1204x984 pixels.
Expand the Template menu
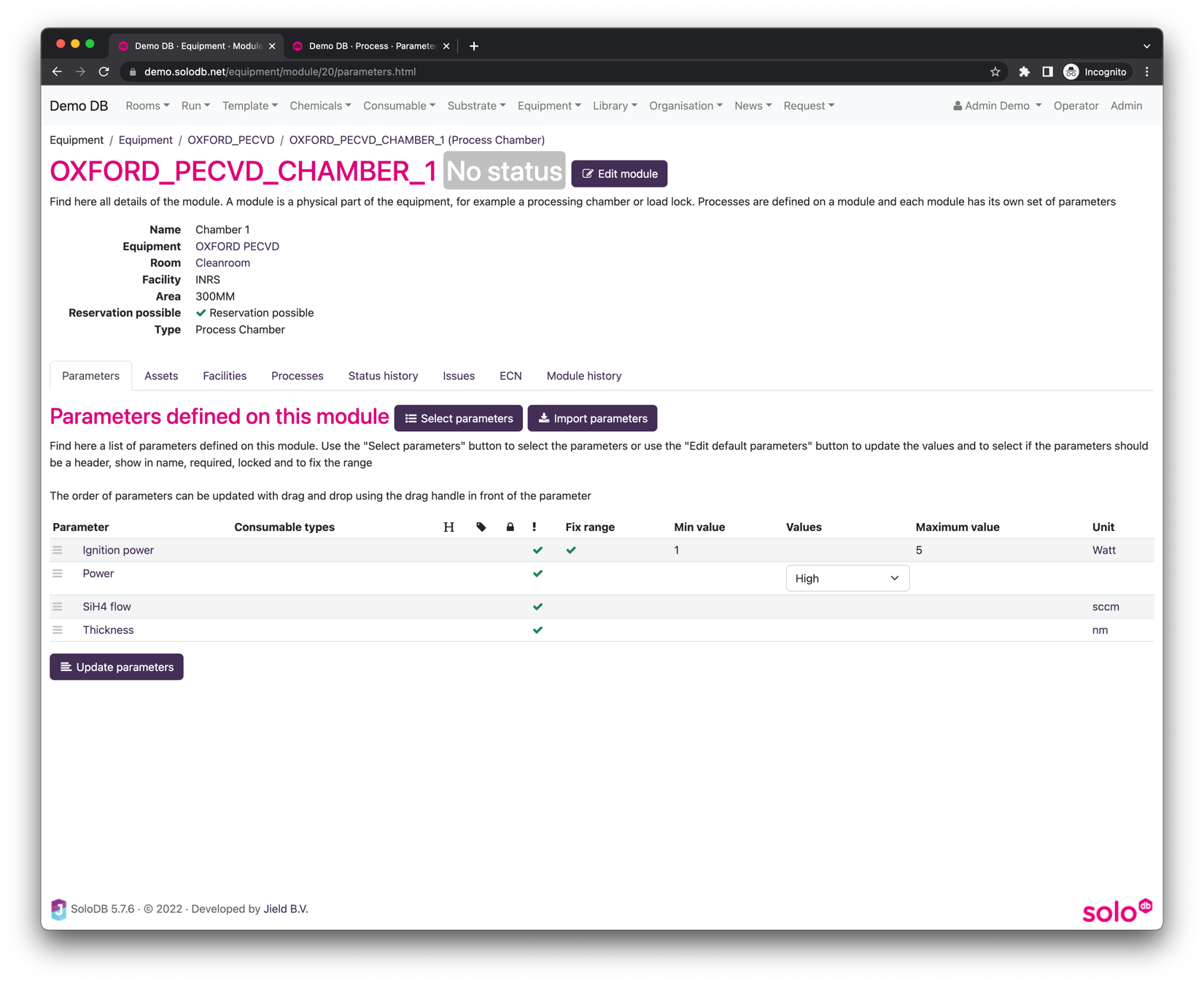[250, 106]
